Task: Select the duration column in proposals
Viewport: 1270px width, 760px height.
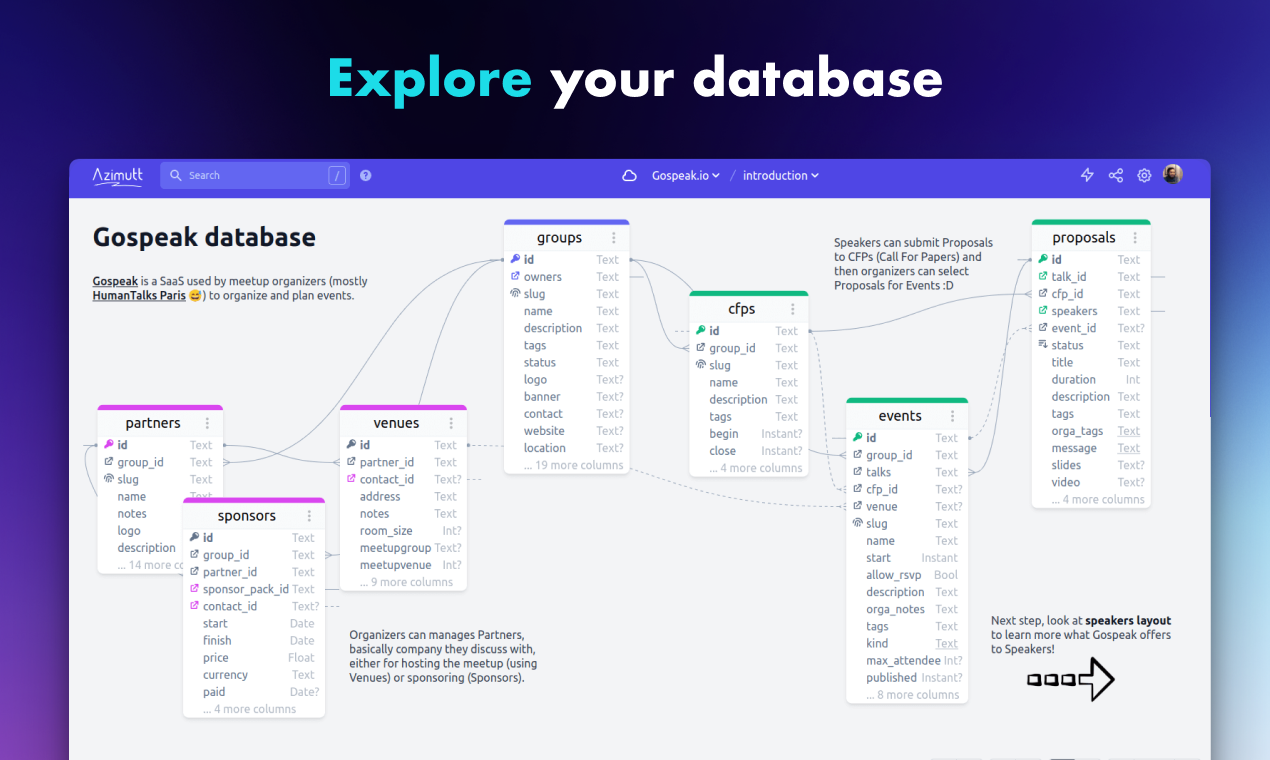Action: [1091, 380]
